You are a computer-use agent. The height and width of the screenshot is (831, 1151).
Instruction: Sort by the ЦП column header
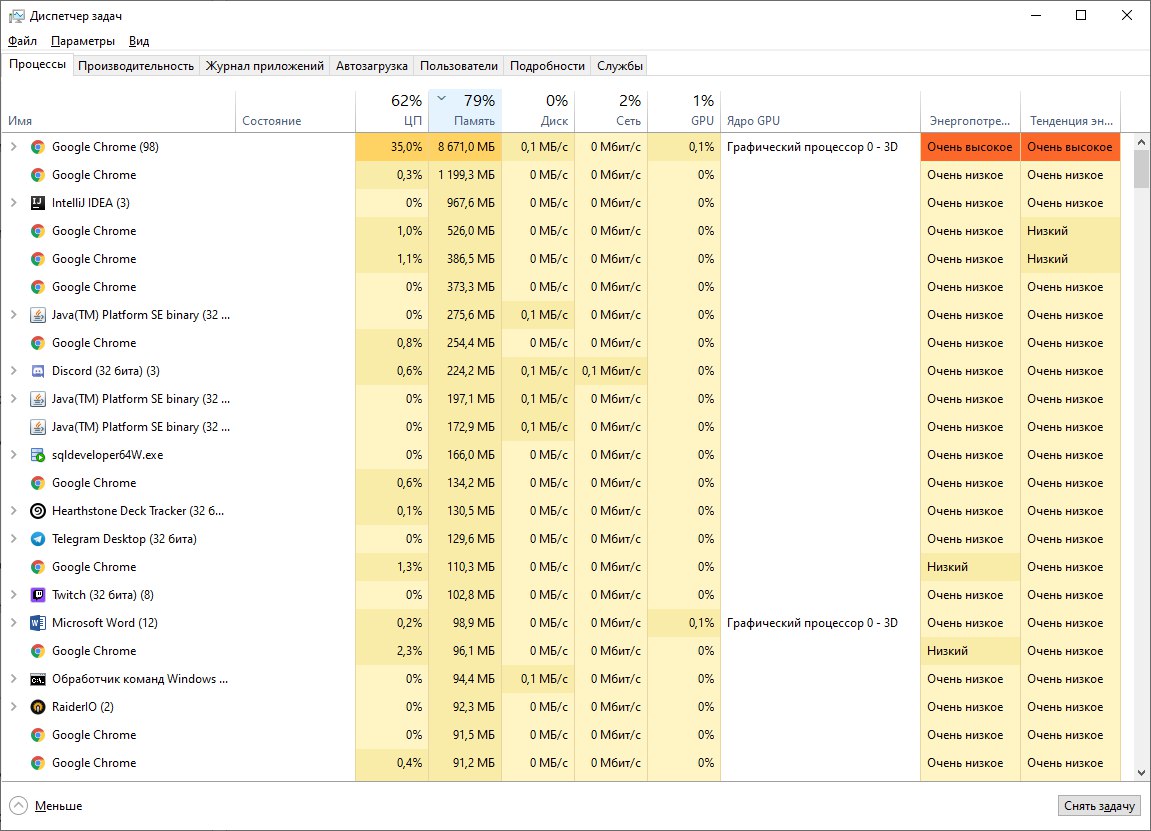(x=392, y=111)
